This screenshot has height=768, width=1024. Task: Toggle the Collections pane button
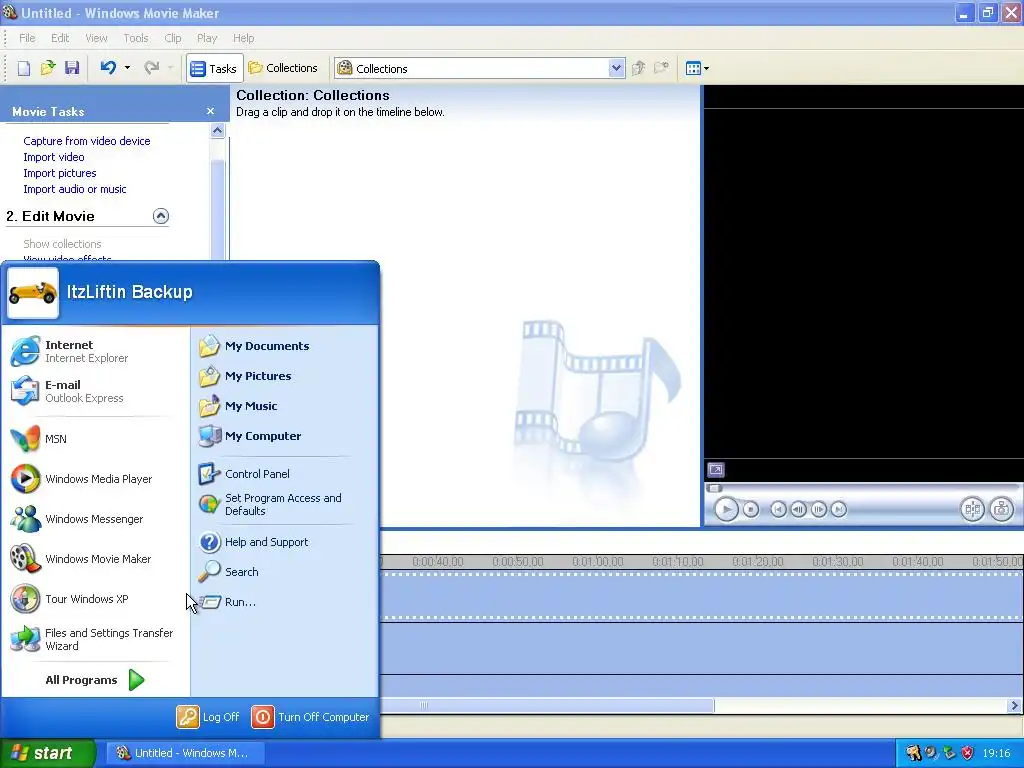tap(283, 68)
